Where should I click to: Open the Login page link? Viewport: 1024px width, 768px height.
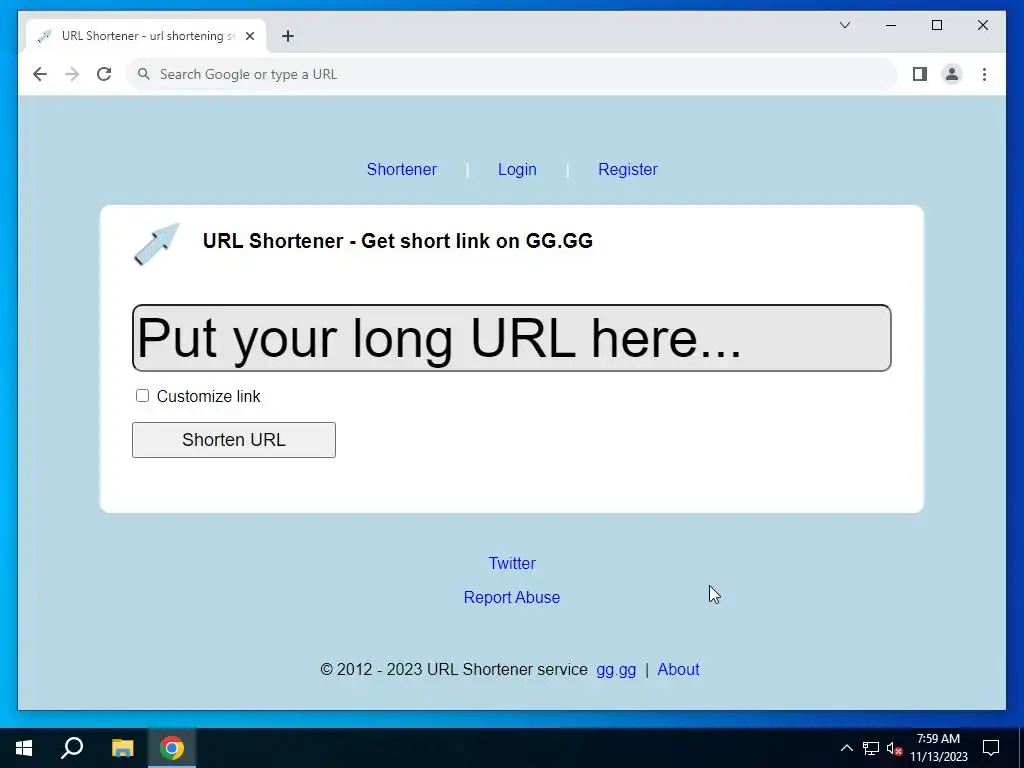click(x=517, y=170)
